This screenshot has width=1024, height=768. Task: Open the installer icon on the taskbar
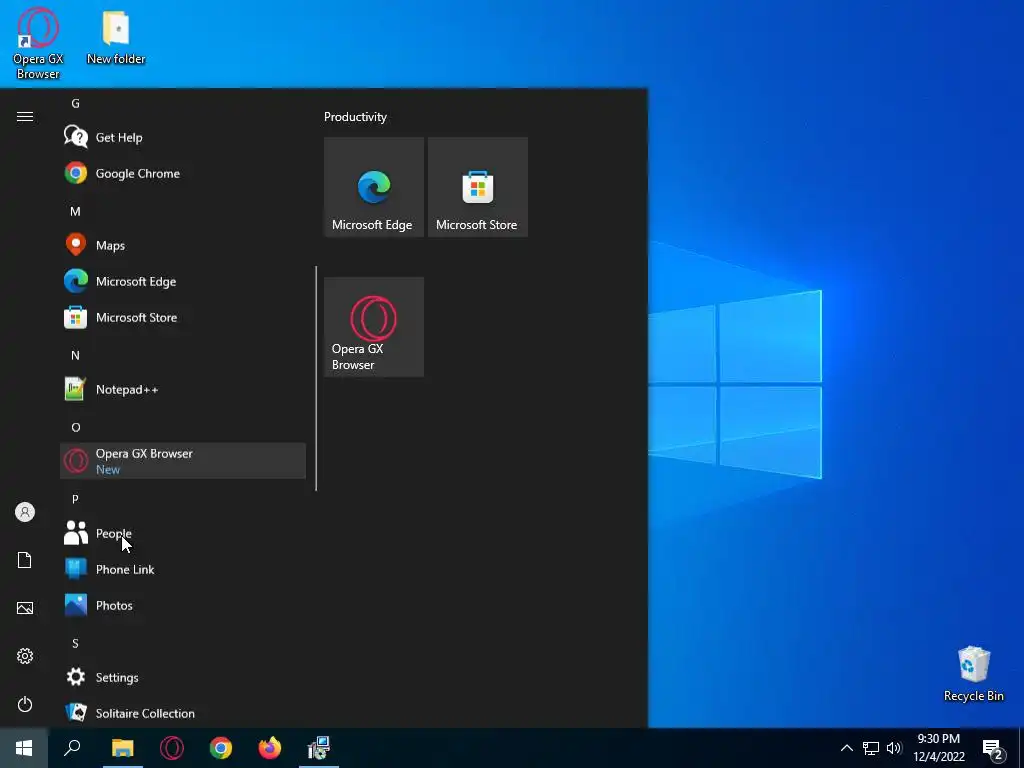[x=319, y=748]
